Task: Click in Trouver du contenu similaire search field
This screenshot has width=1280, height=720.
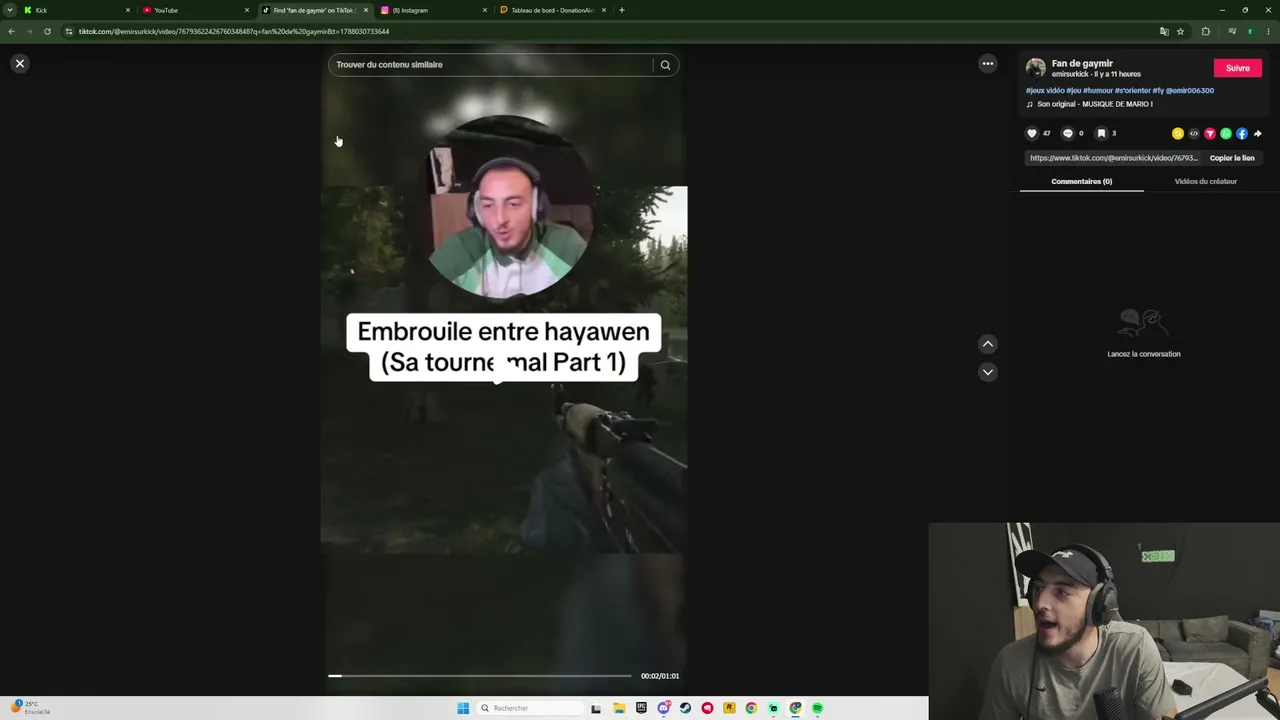Action: tap(490, 65)
